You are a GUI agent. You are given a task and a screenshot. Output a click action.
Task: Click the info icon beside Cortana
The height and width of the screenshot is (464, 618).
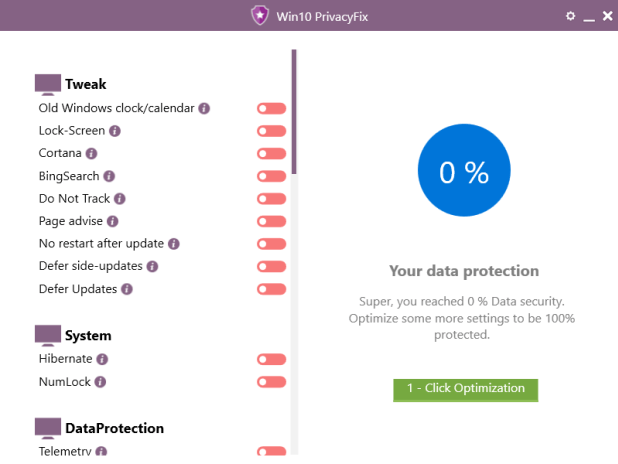coord(91,153)
